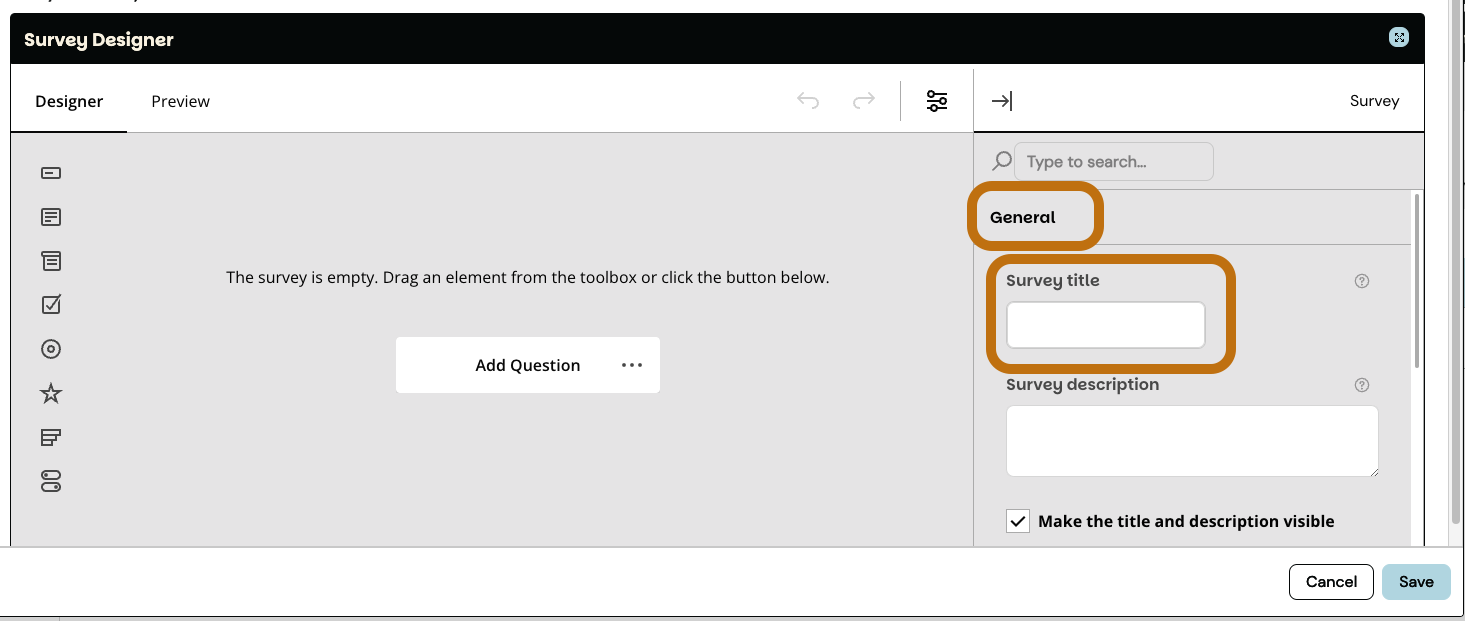This screenshot has width=1465, height=621.
Task: Open the Survey object selector
Action: coord(1374,101)
